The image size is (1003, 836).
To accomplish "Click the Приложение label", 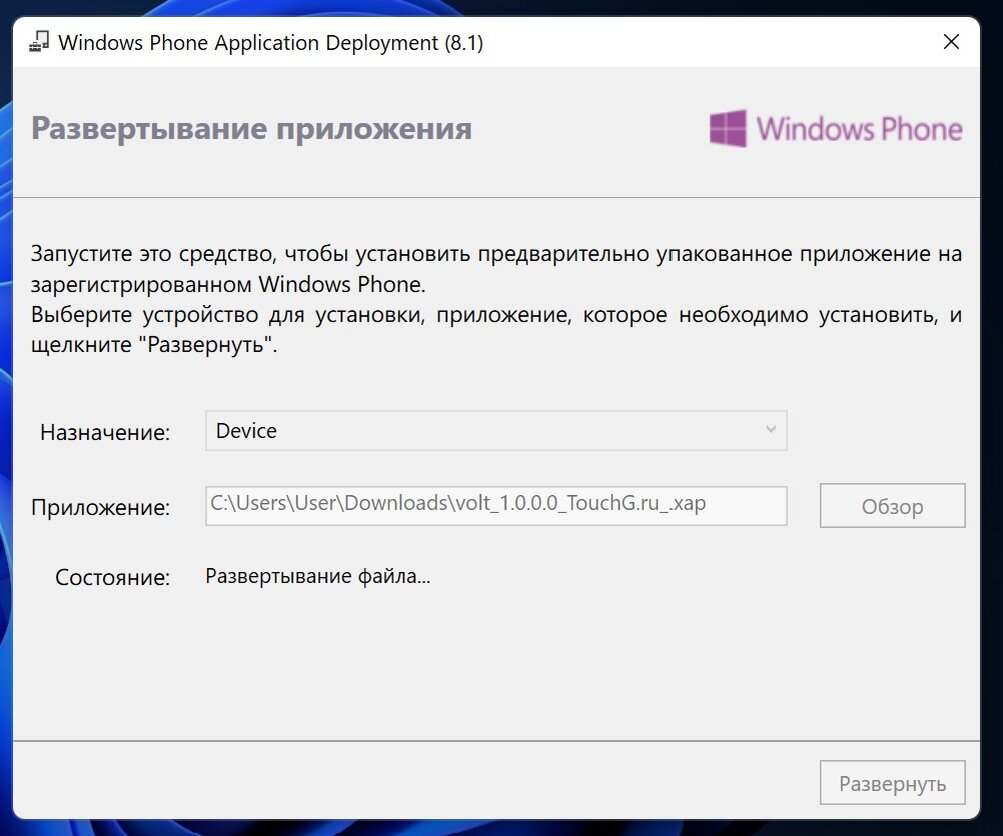I will (x=100, y=508).
